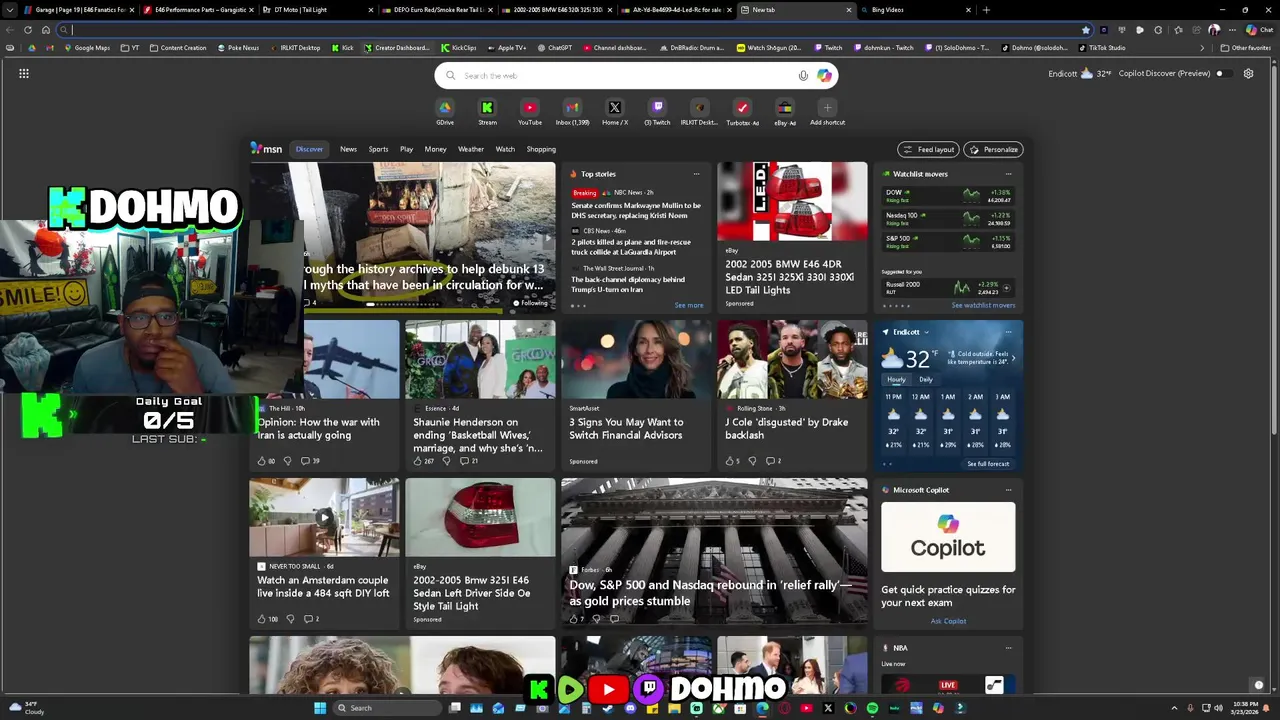Expand Endicott weather location dropdown
This screenshot has width=1280, height=720.
926,332
